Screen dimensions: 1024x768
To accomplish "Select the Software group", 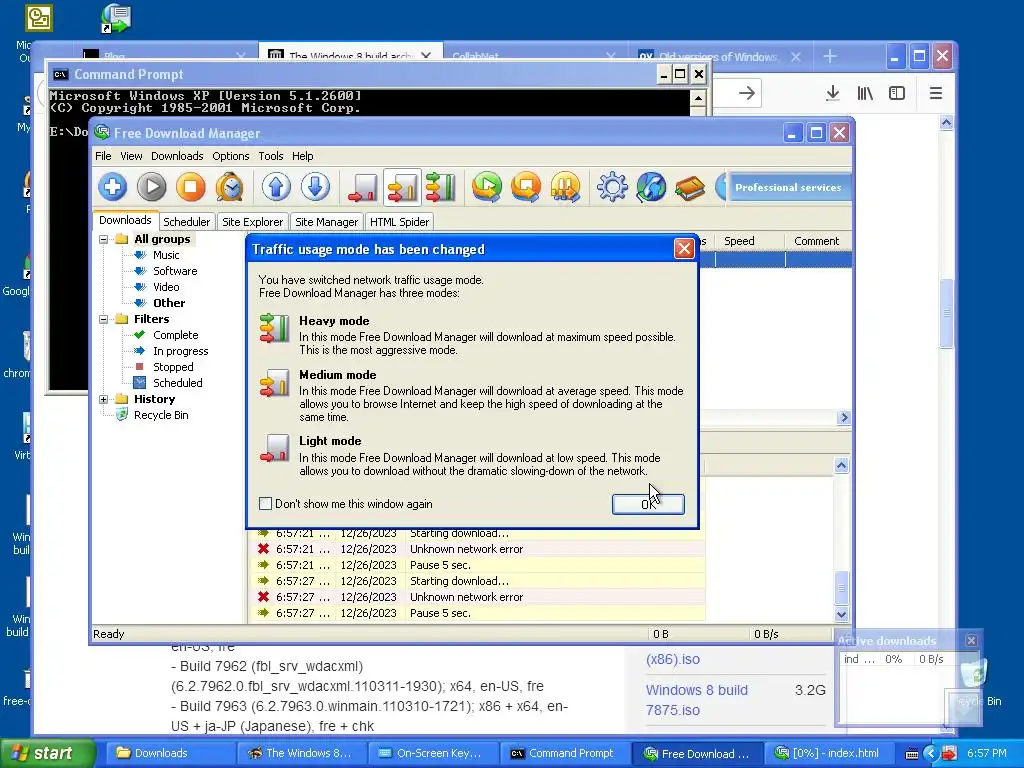I will [x=175, y=271].
